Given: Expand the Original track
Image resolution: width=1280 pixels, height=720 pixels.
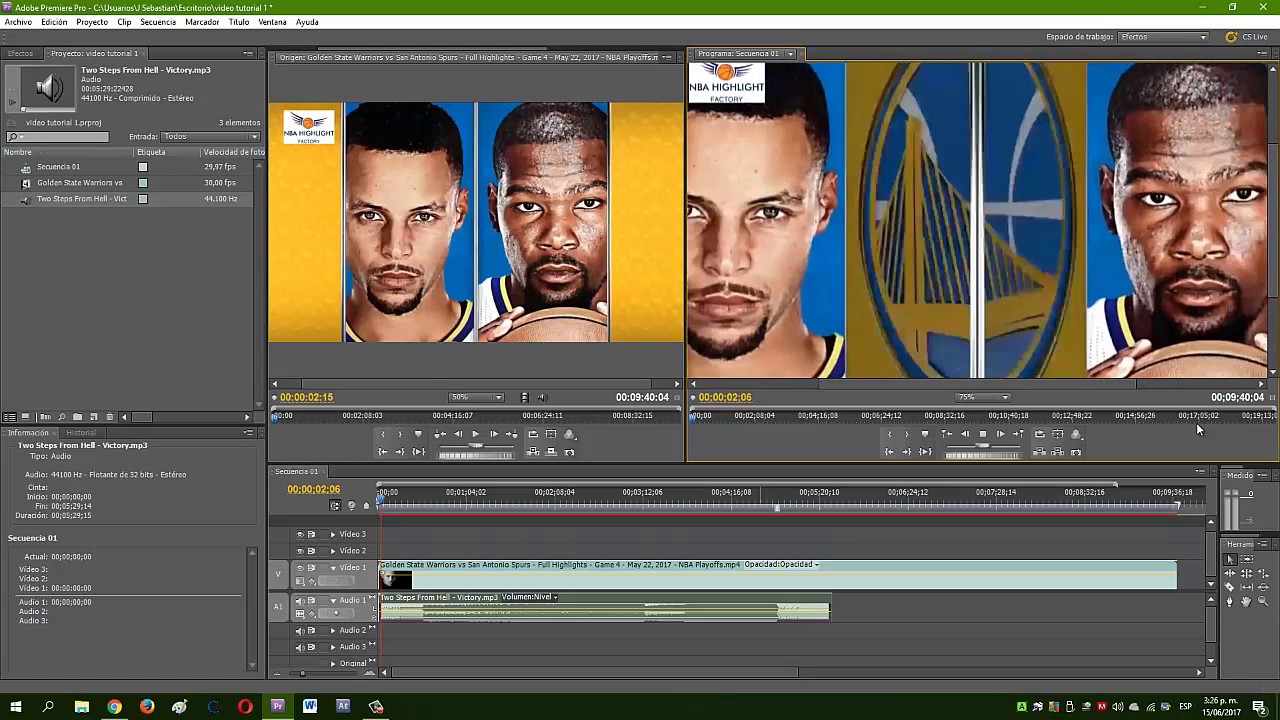Looking at the screenshot, I should 333,663.
